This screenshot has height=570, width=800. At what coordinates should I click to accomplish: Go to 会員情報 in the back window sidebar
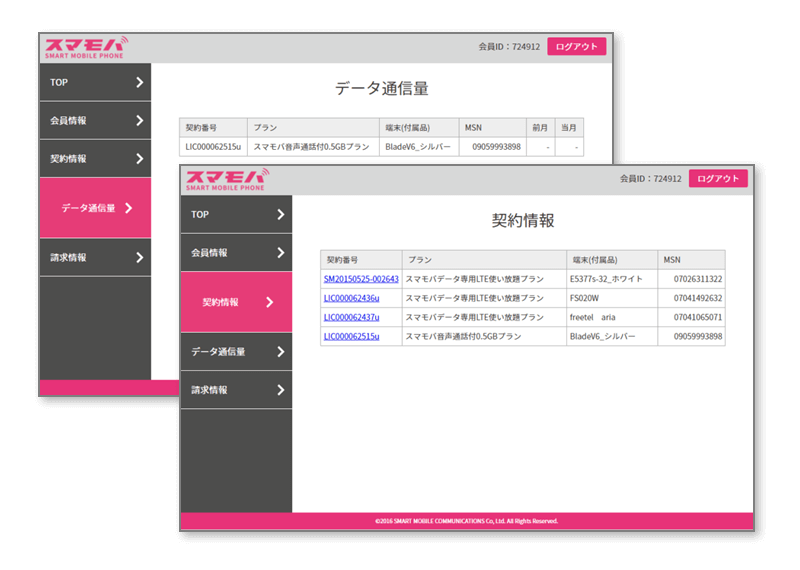[68, 120]
